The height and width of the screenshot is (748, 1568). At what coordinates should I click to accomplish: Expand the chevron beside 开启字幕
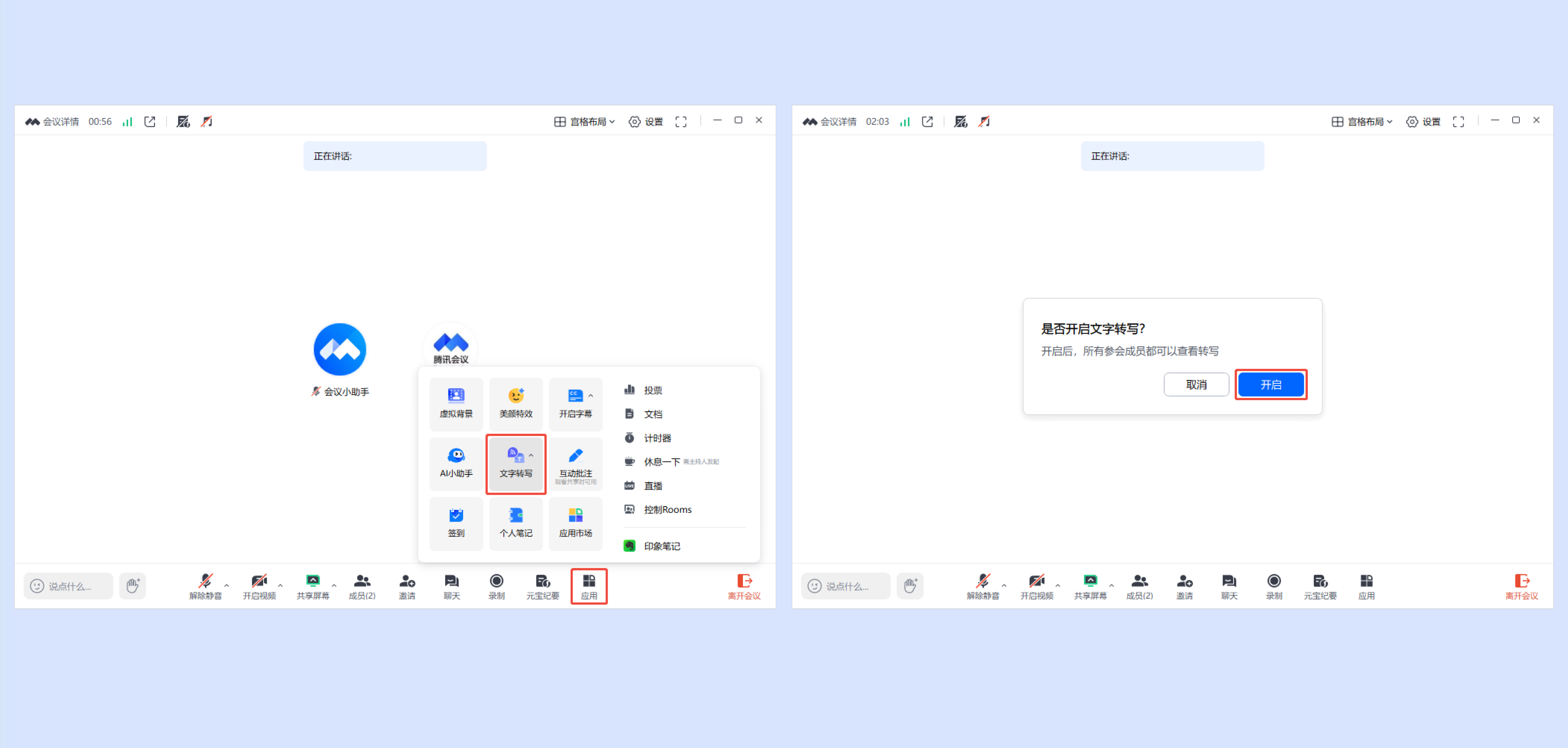591,396
